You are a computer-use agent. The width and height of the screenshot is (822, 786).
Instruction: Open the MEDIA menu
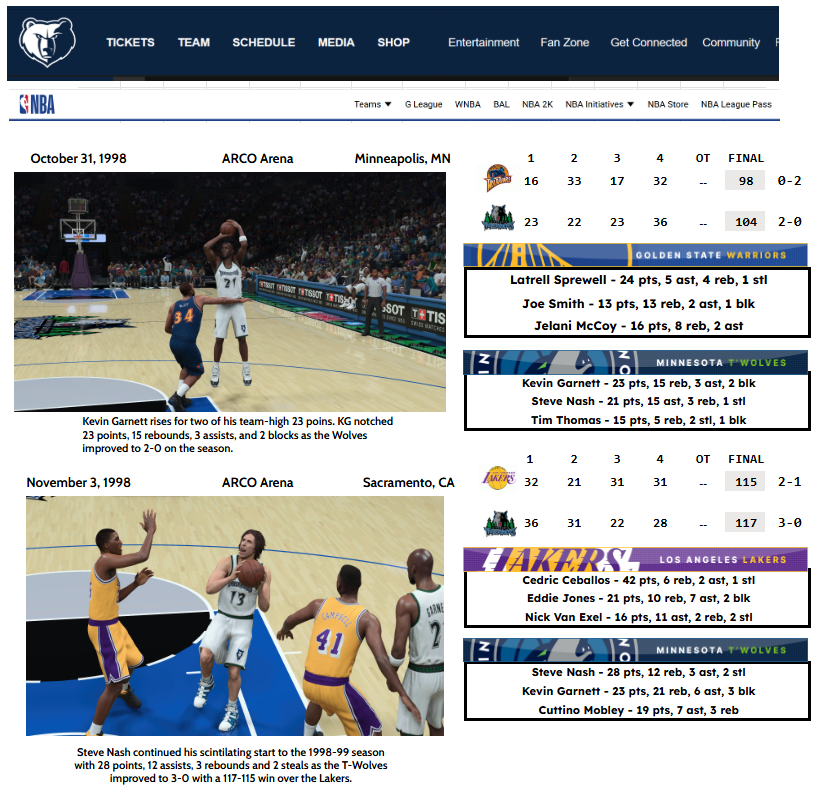click(x=336, y=42)
